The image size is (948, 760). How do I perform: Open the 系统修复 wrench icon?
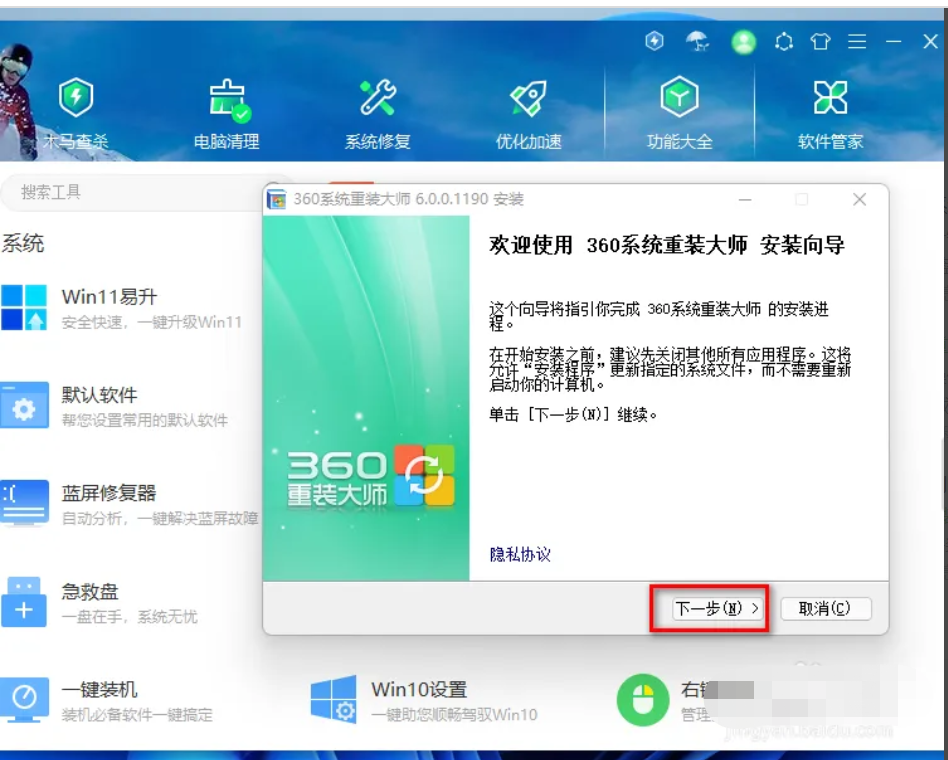(378, 97)
